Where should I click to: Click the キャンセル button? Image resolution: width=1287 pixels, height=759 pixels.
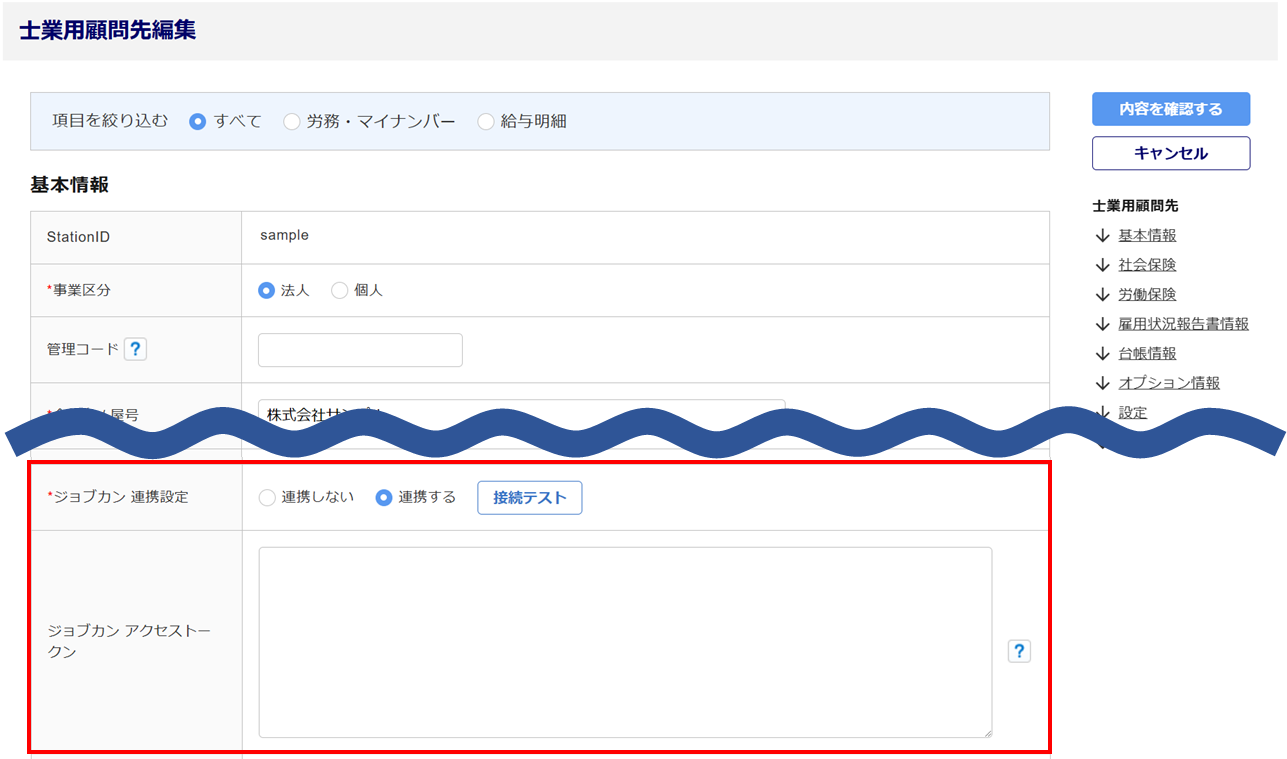pyautogui.click(x=1170, y=153)
